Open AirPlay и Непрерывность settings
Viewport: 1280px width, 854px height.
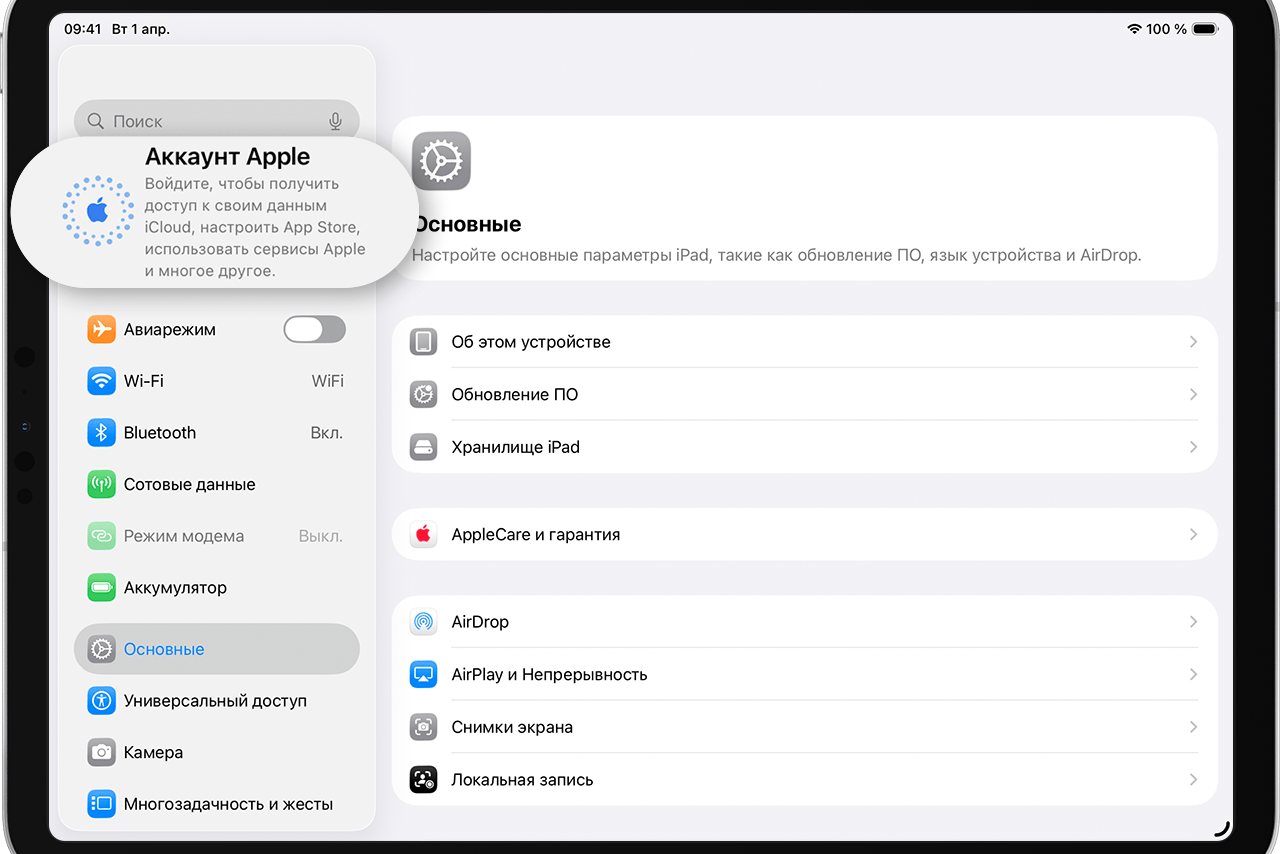805,675
